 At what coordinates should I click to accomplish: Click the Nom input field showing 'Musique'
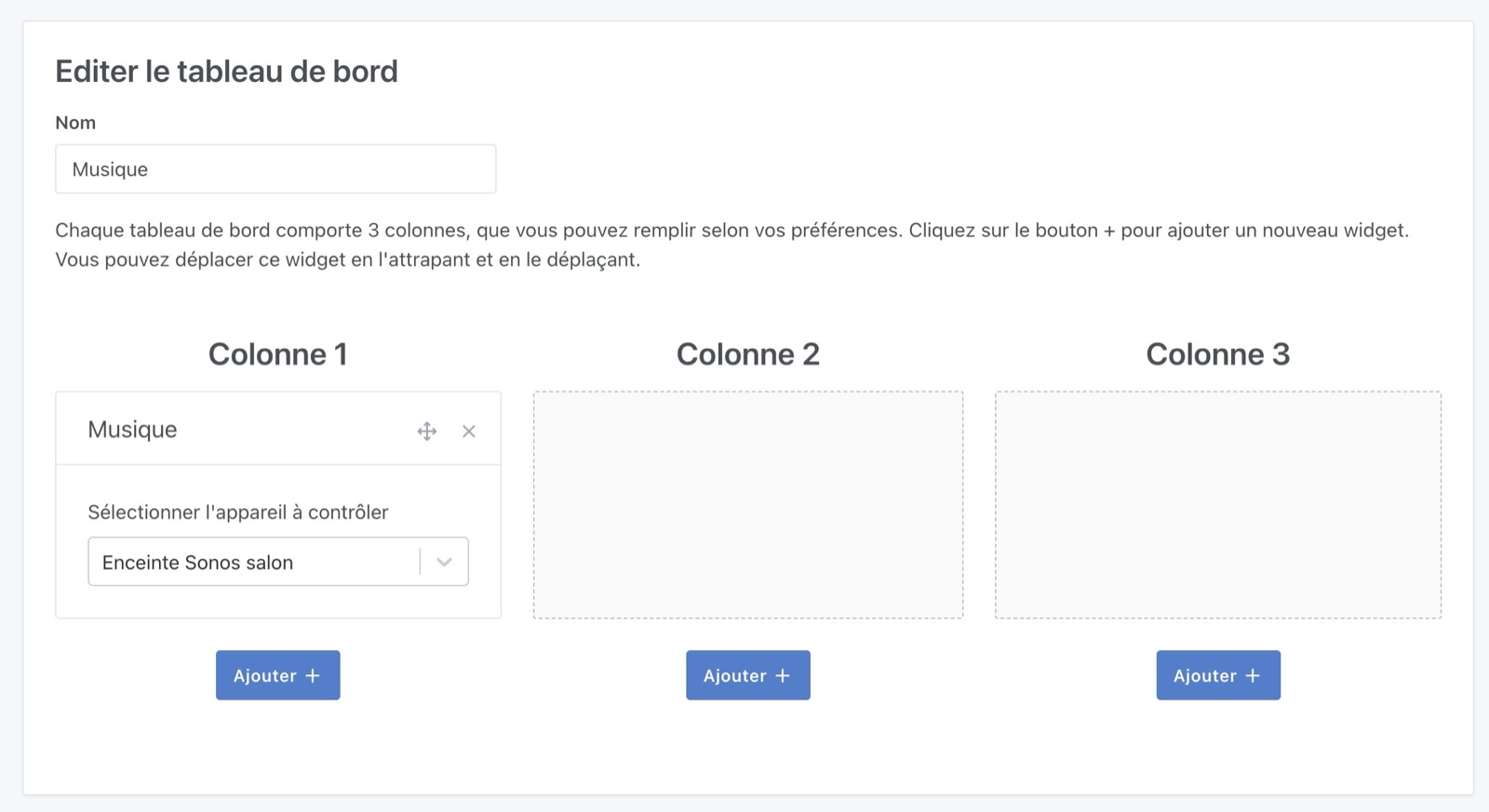(x=275, y=168)
